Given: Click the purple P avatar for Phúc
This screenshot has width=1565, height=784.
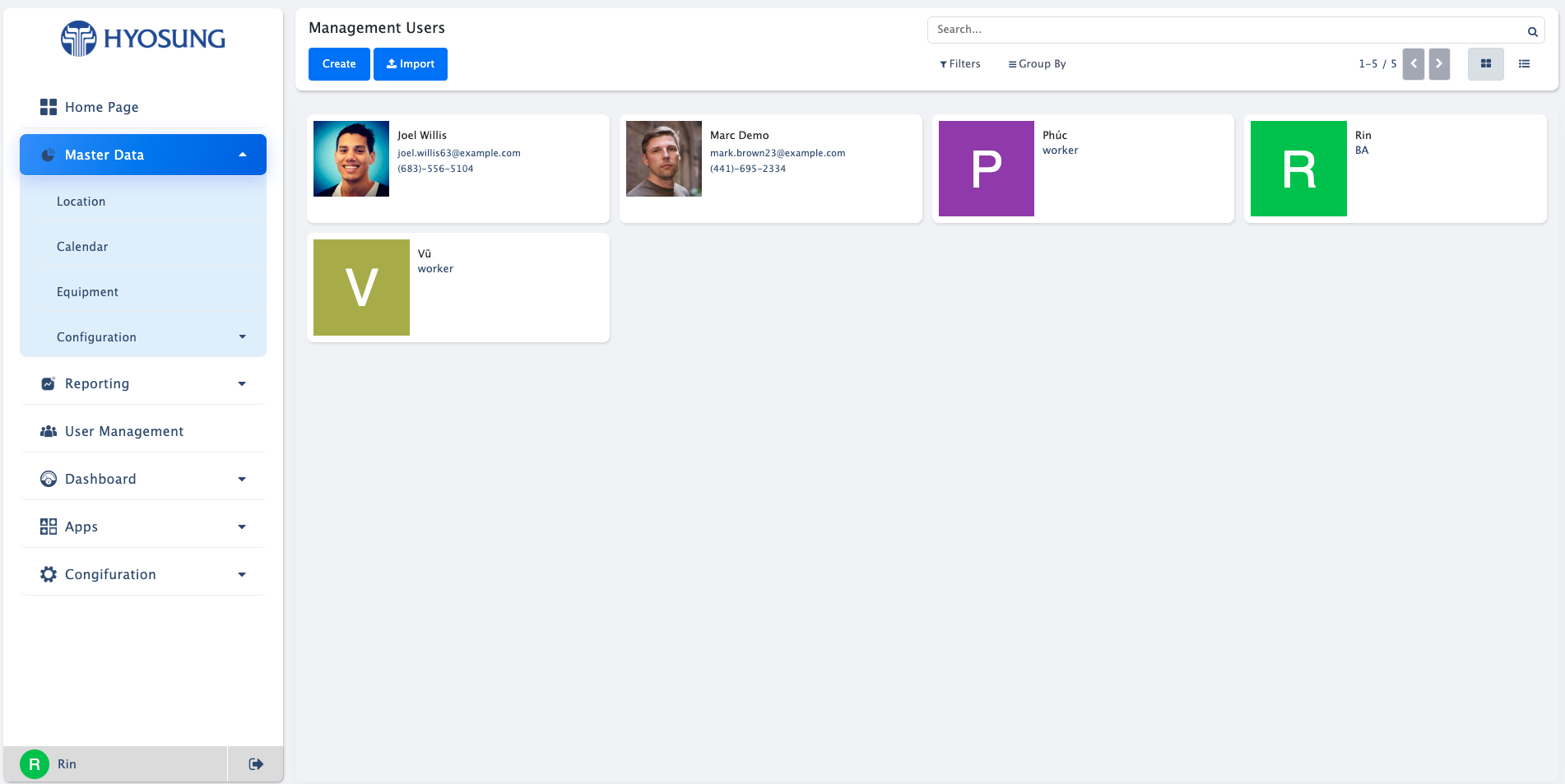Looking at the screenshot, I should tap(987, 169).
